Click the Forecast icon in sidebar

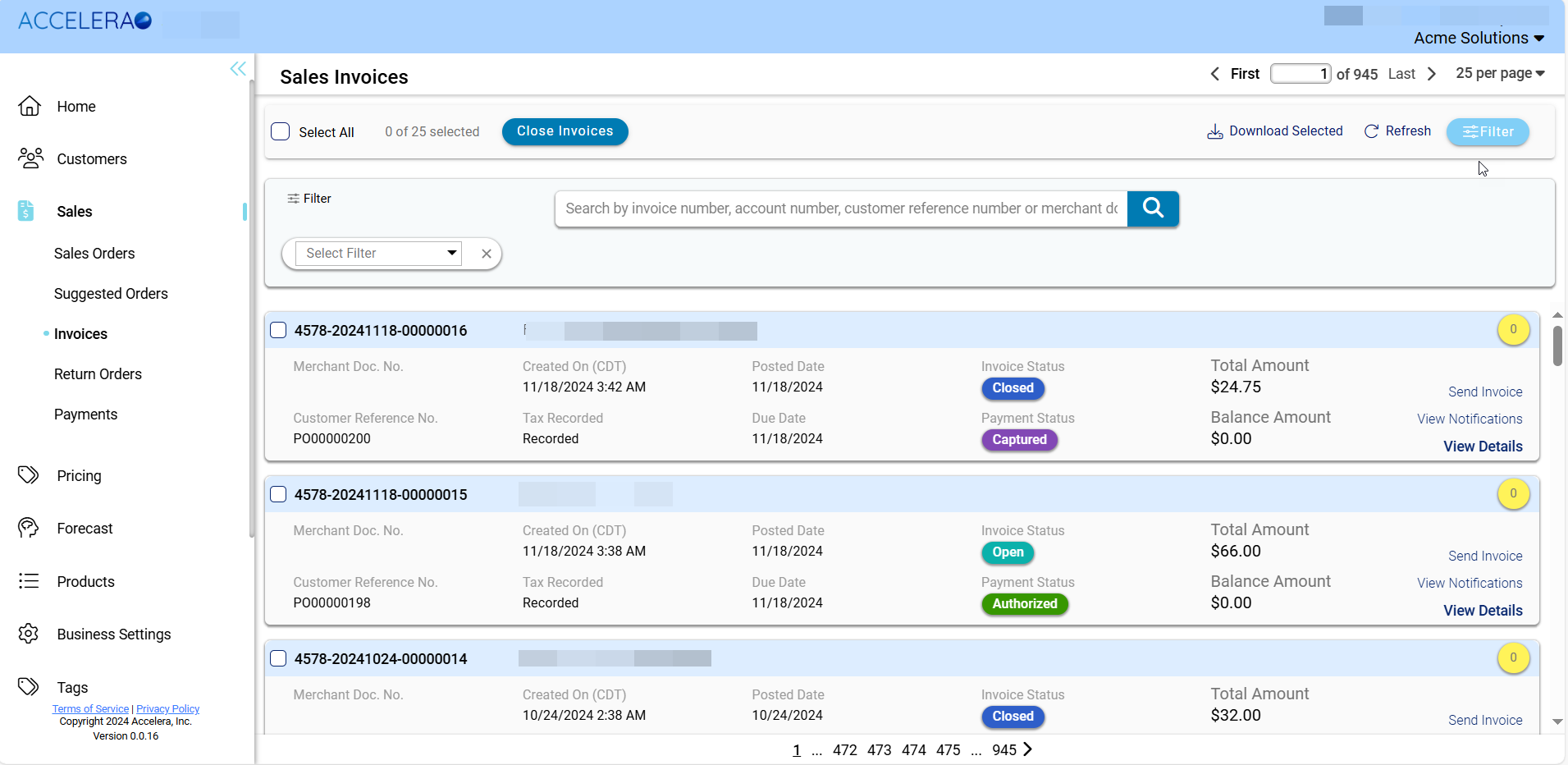29,528
